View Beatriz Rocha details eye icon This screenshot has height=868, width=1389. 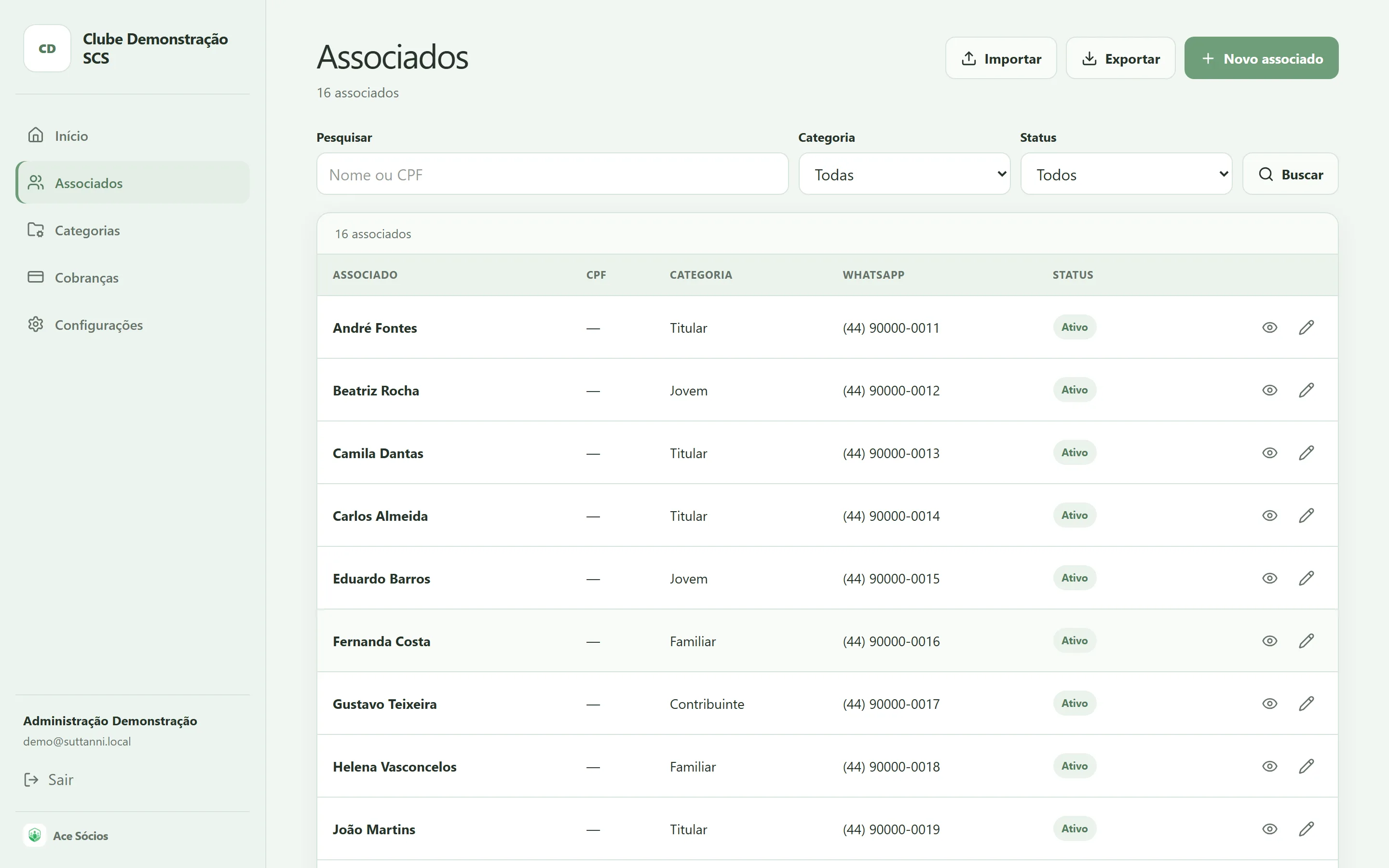[1269, 390]
